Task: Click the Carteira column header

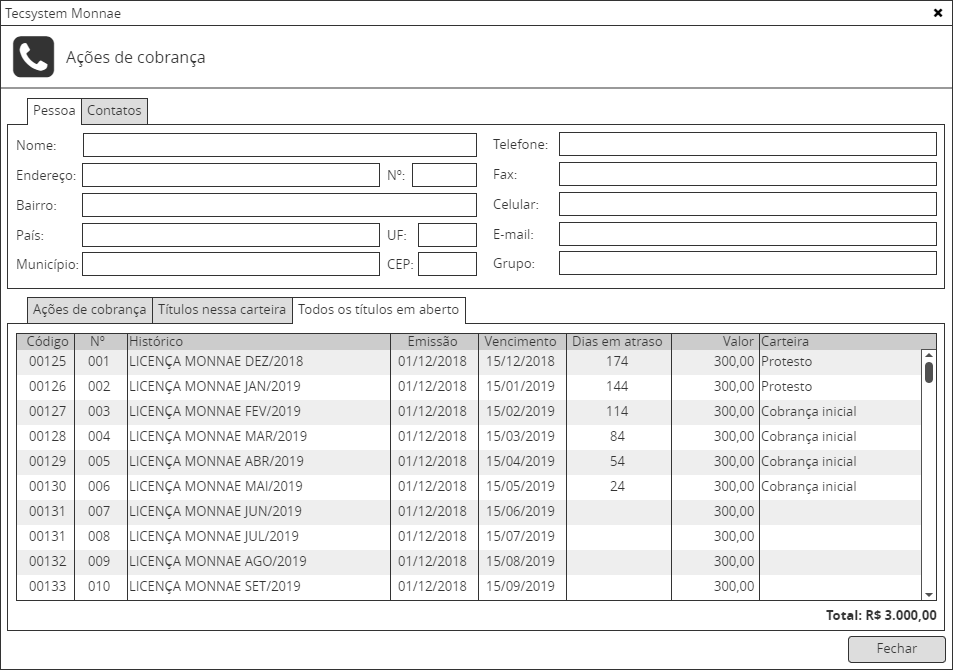Action: [x=840, y=342]
